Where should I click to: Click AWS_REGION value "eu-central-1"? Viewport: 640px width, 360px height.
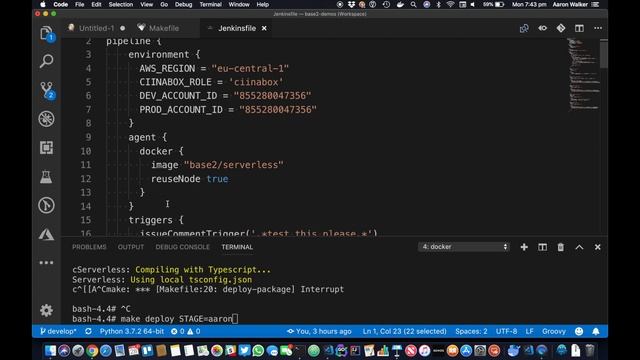point(250,68)
